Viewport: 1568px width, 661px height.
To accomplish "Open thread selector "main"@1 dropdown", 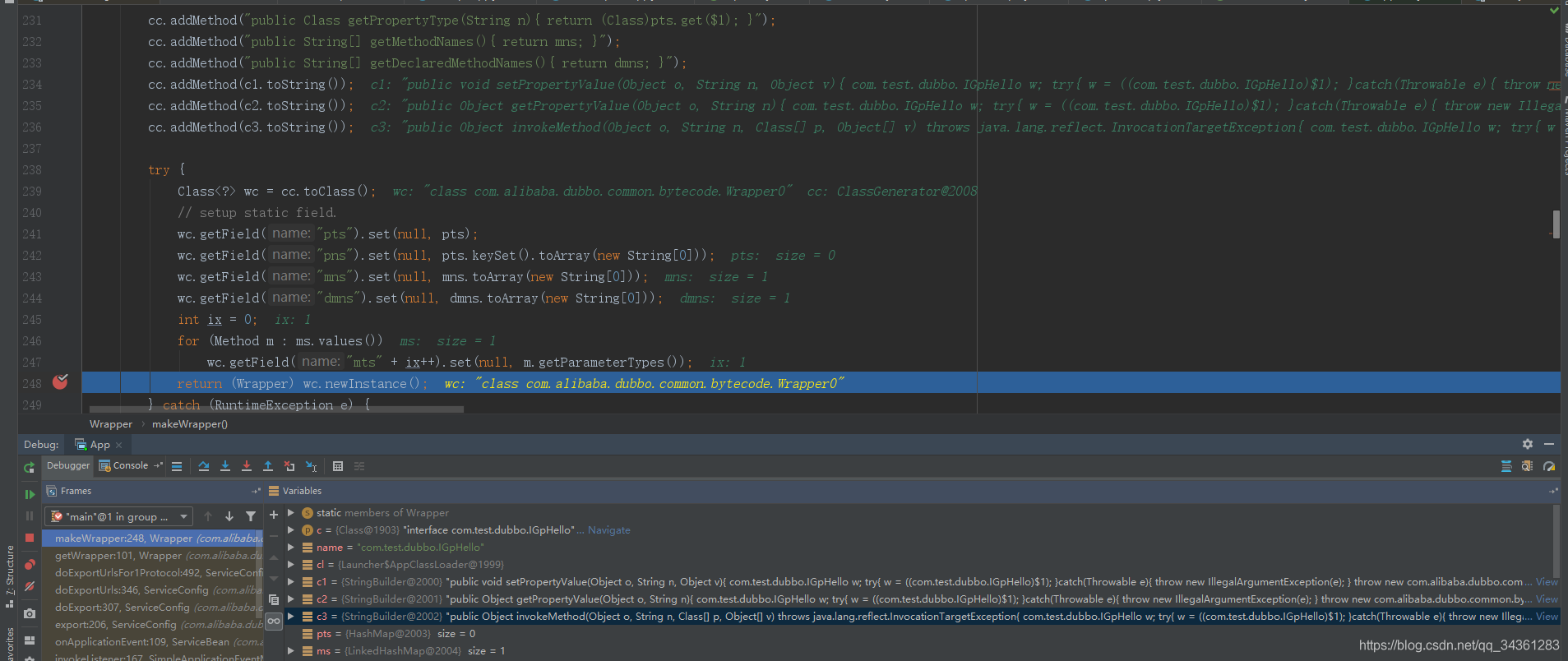I will point(120,516).
